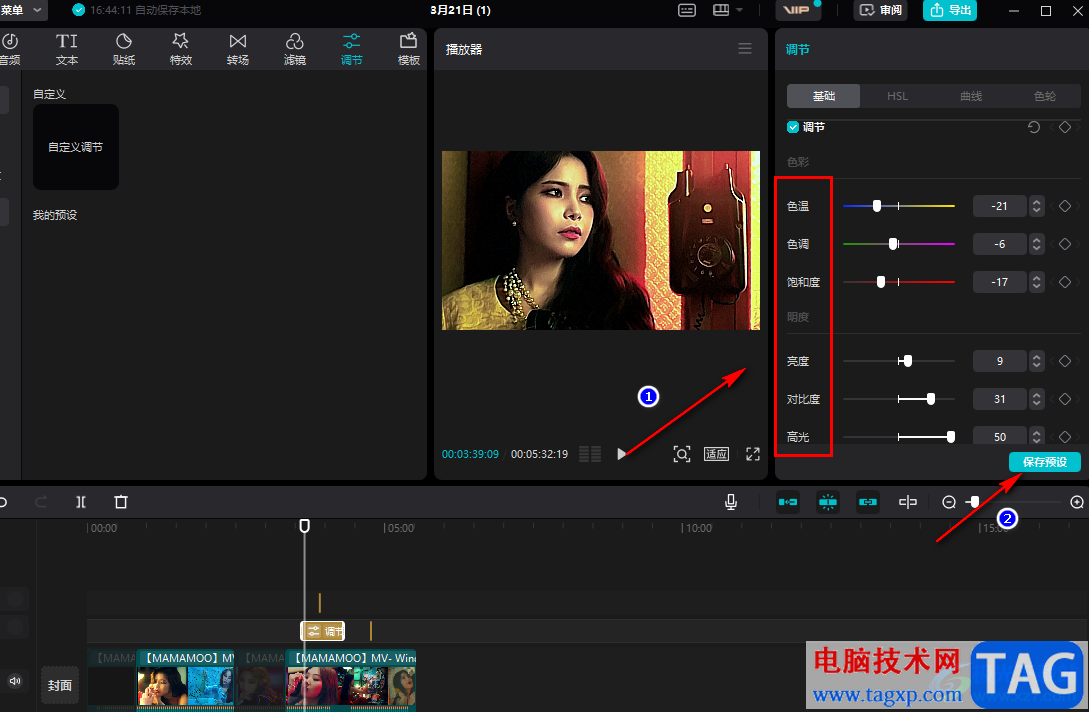Click the player zoom focus icon
The height and width of the screenshot is (712, 1089).
click(x=682, y=454)
